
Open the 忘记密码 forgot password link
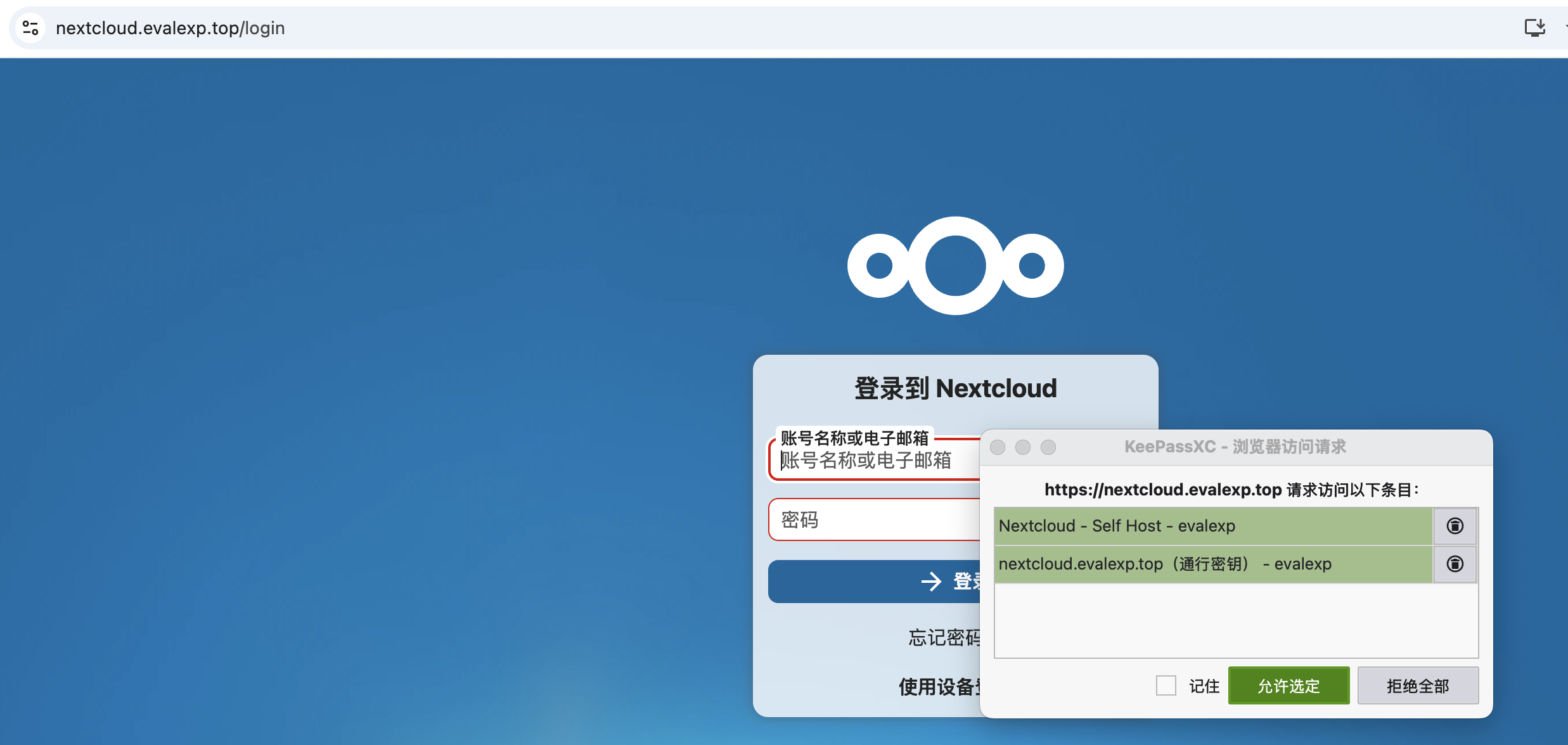944,637
